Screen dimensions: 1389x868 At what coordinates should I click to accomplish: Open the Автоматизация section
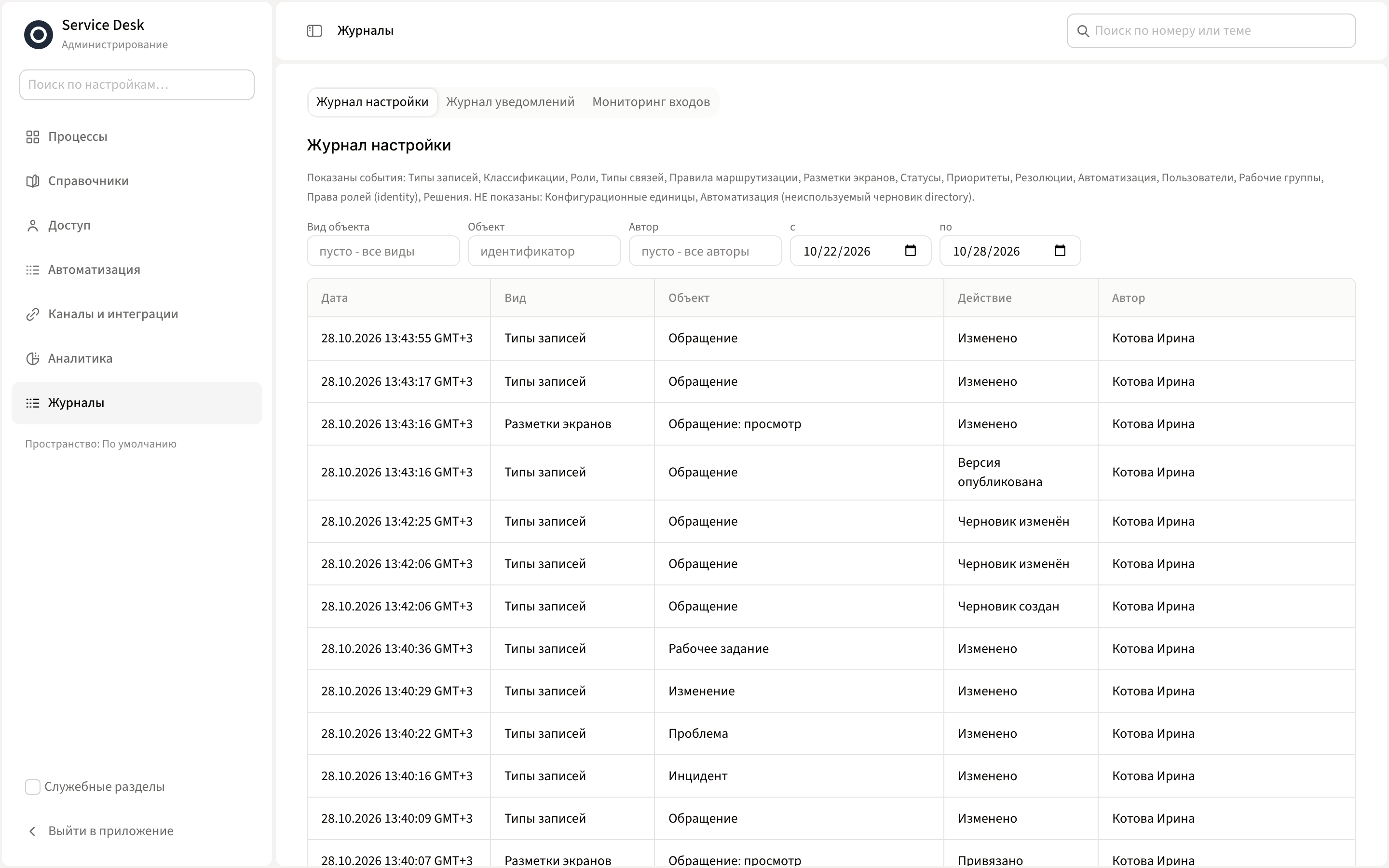click(136, 270)
